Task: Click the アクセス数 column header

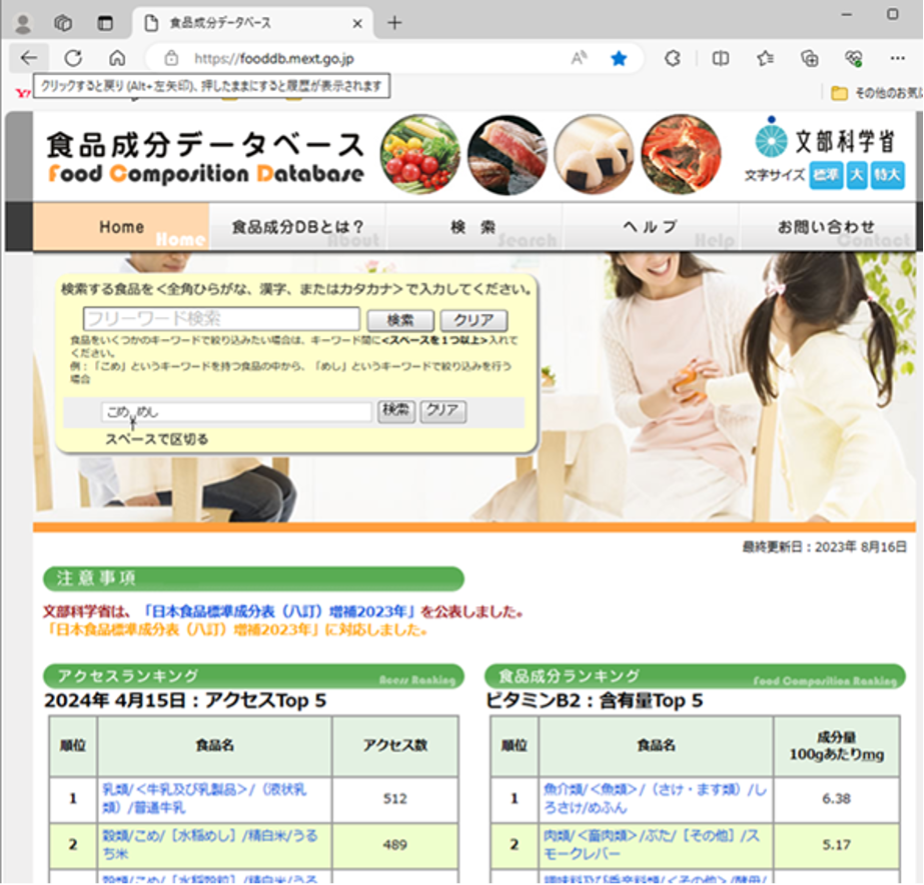Action: [395, 745]
